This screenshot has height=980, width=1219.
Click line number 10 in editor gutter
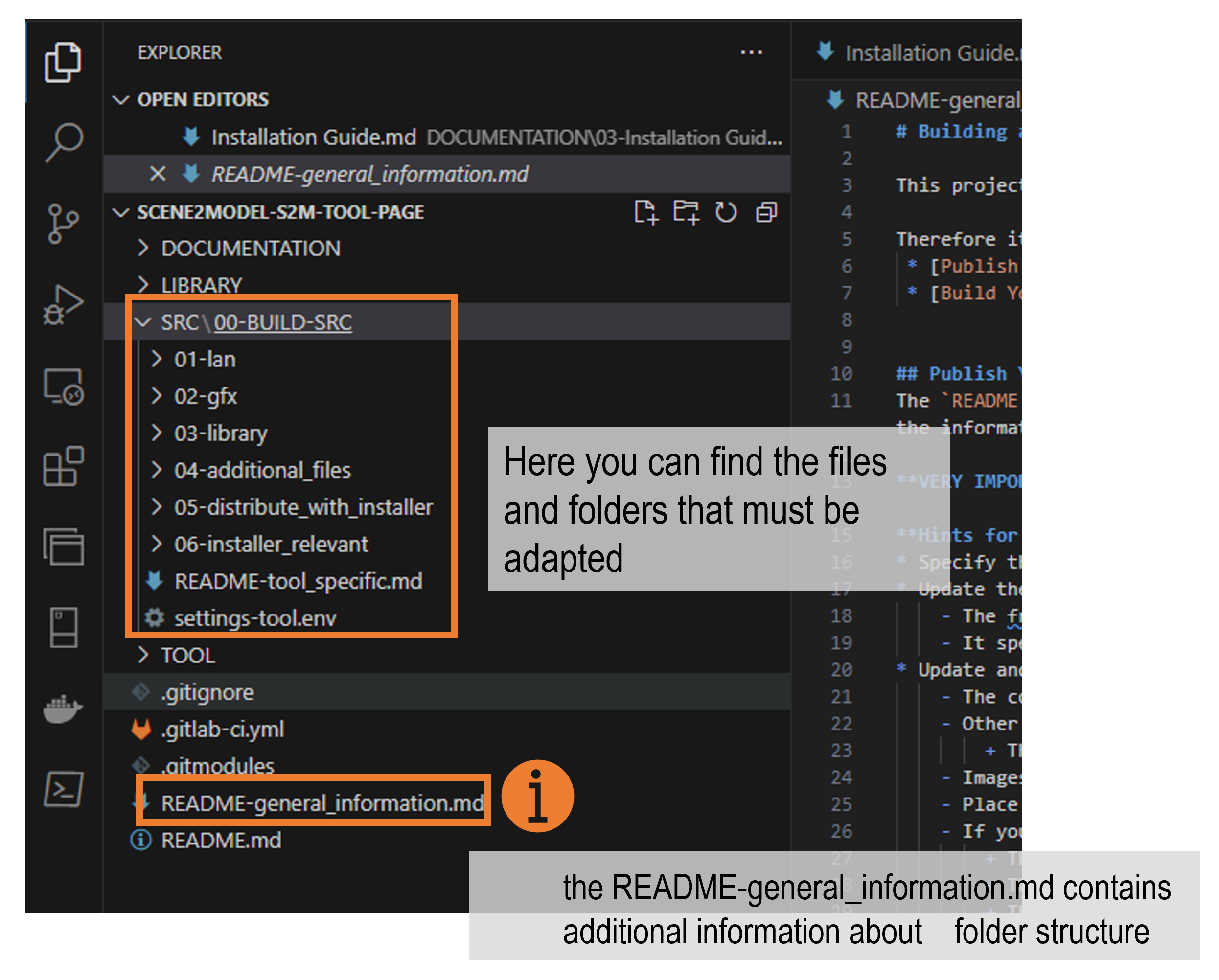click(841, 374)
